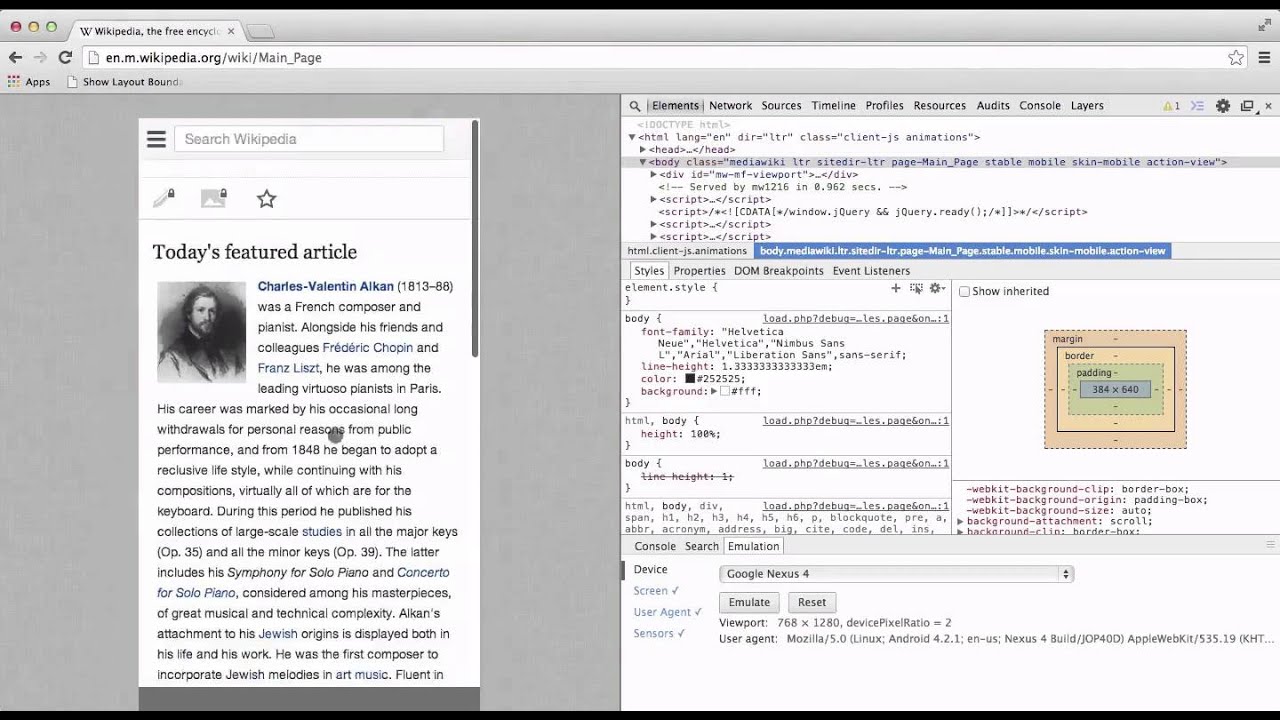
Task: Switch to the Network panel
Action: pyautogui.click(x=730, y=105)
